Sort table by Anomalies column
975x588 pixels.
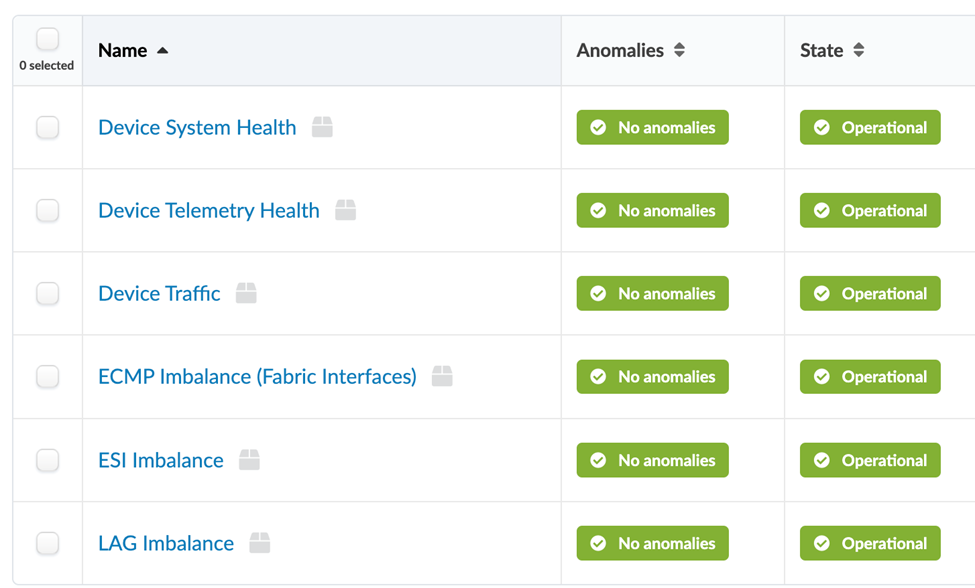point(679,50)
